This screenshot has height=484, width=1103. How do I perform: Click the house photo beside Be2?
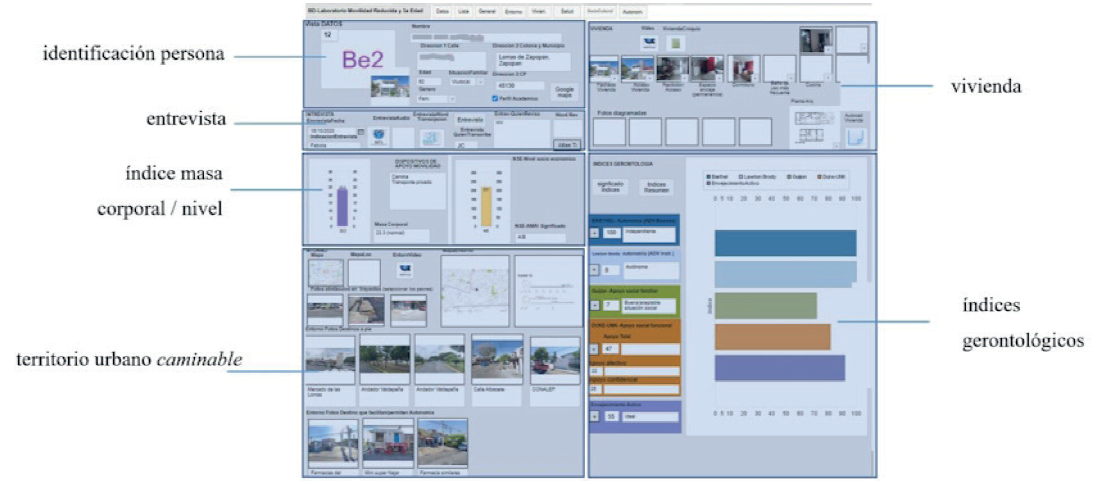point(389,87)
